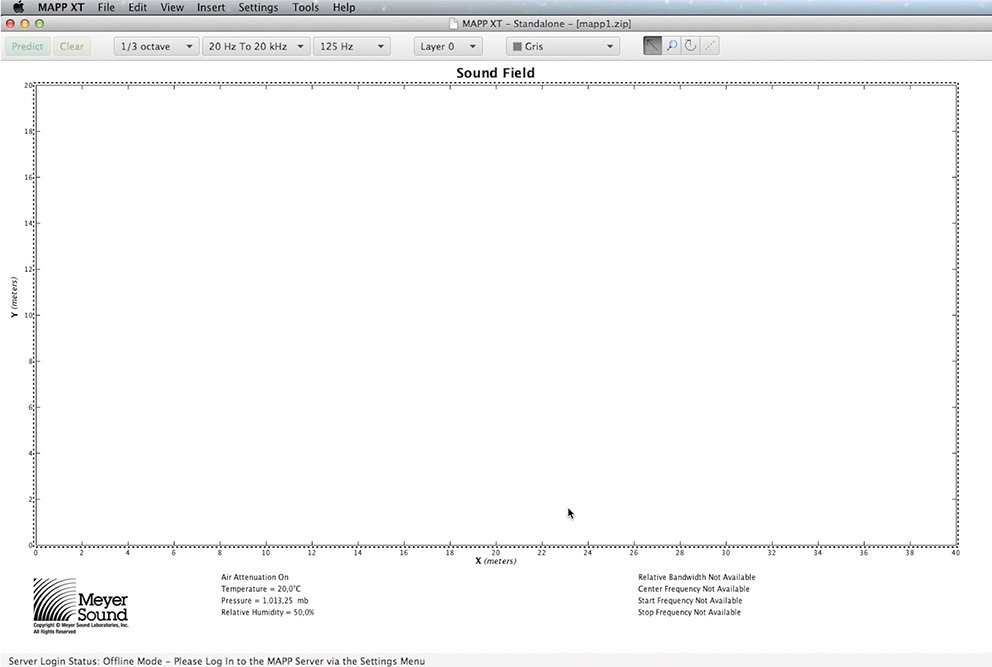
Task: Open the Gris color dropdown
Action: tap(562, 46)
